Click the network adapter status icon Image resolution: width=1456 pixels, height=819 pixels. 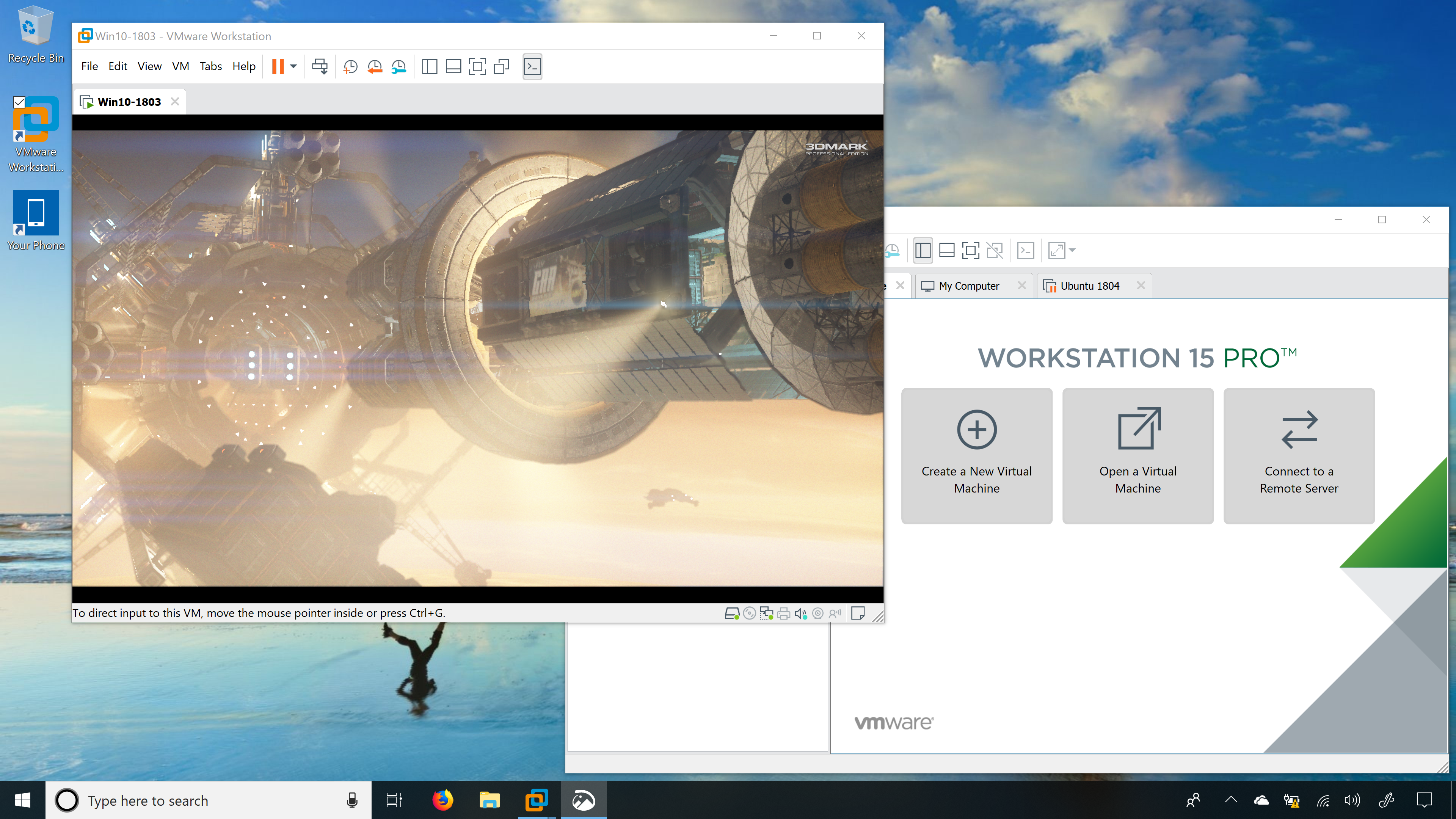coord(766,613)
